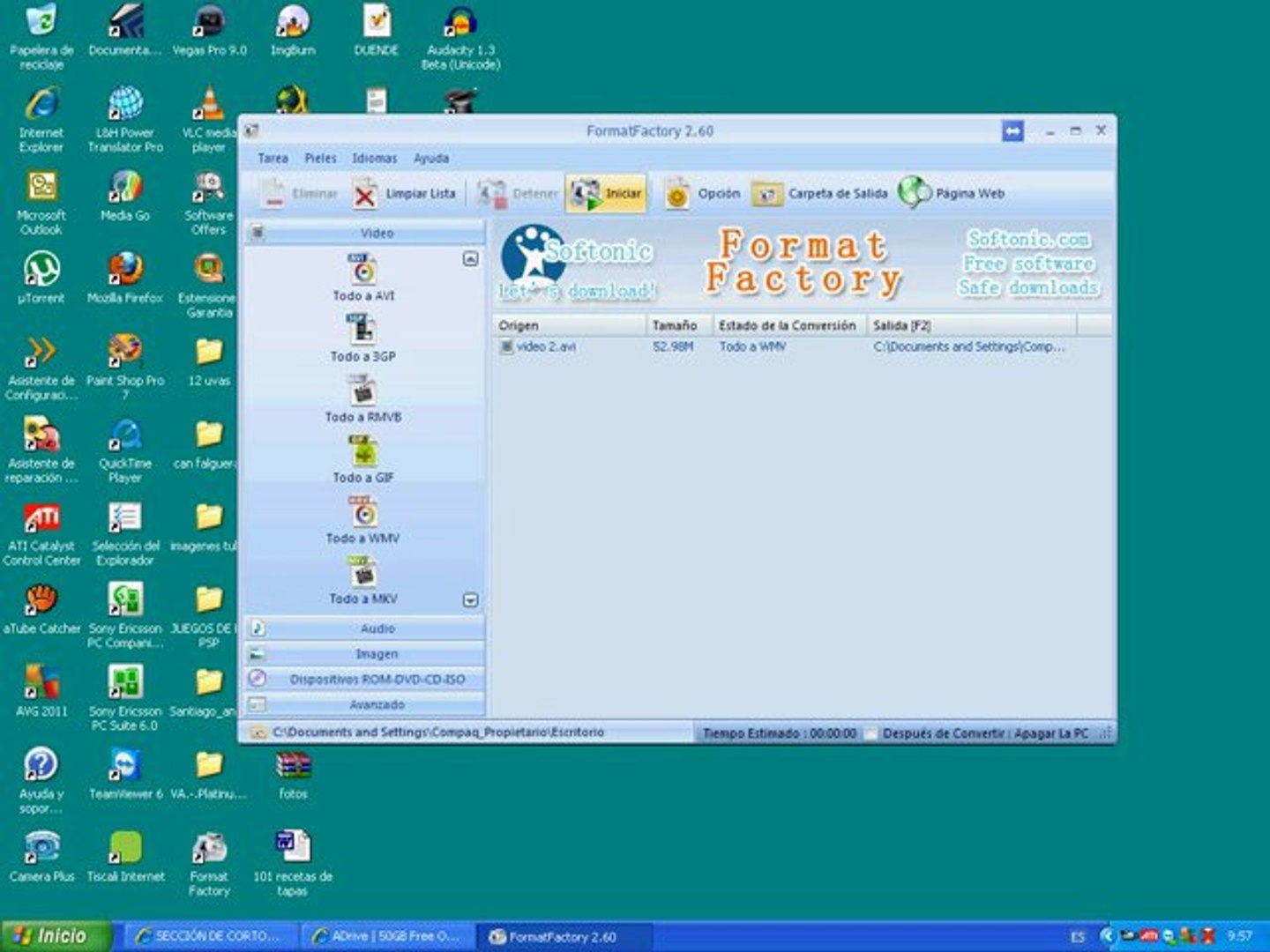Open Tiscali Internet desktop icon
This screenshot has height=952, width=1270.
pos(125,855)
